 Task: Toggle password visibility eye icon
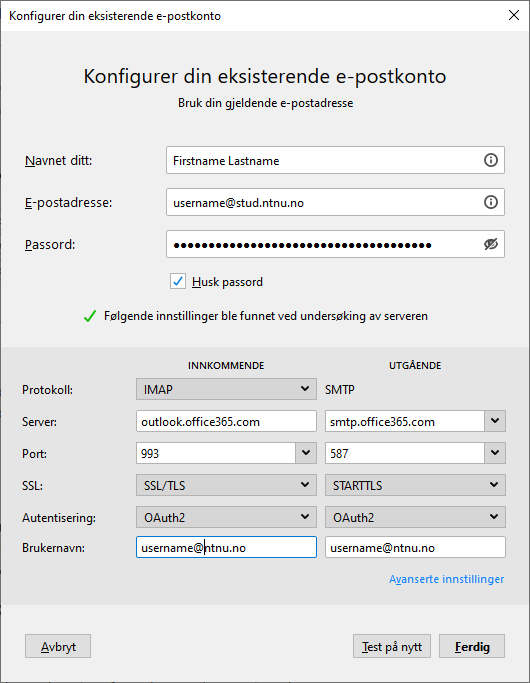pyautogui.click(x=491, y=244)
